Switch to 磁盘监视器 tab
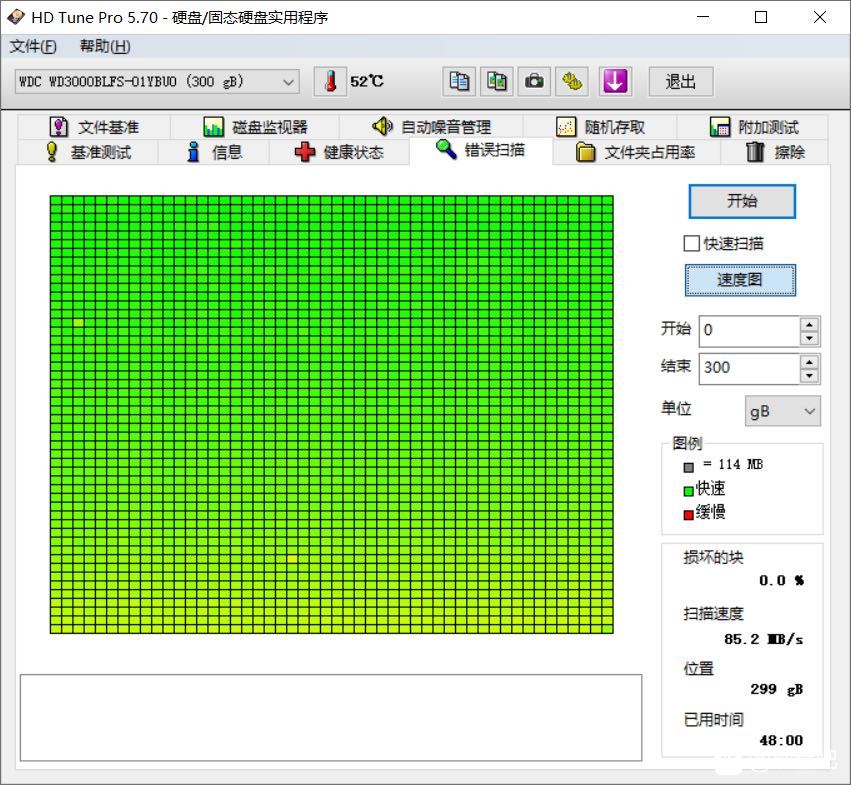The height and width of the screenshot is (785, 851). [x=255, y=127]
